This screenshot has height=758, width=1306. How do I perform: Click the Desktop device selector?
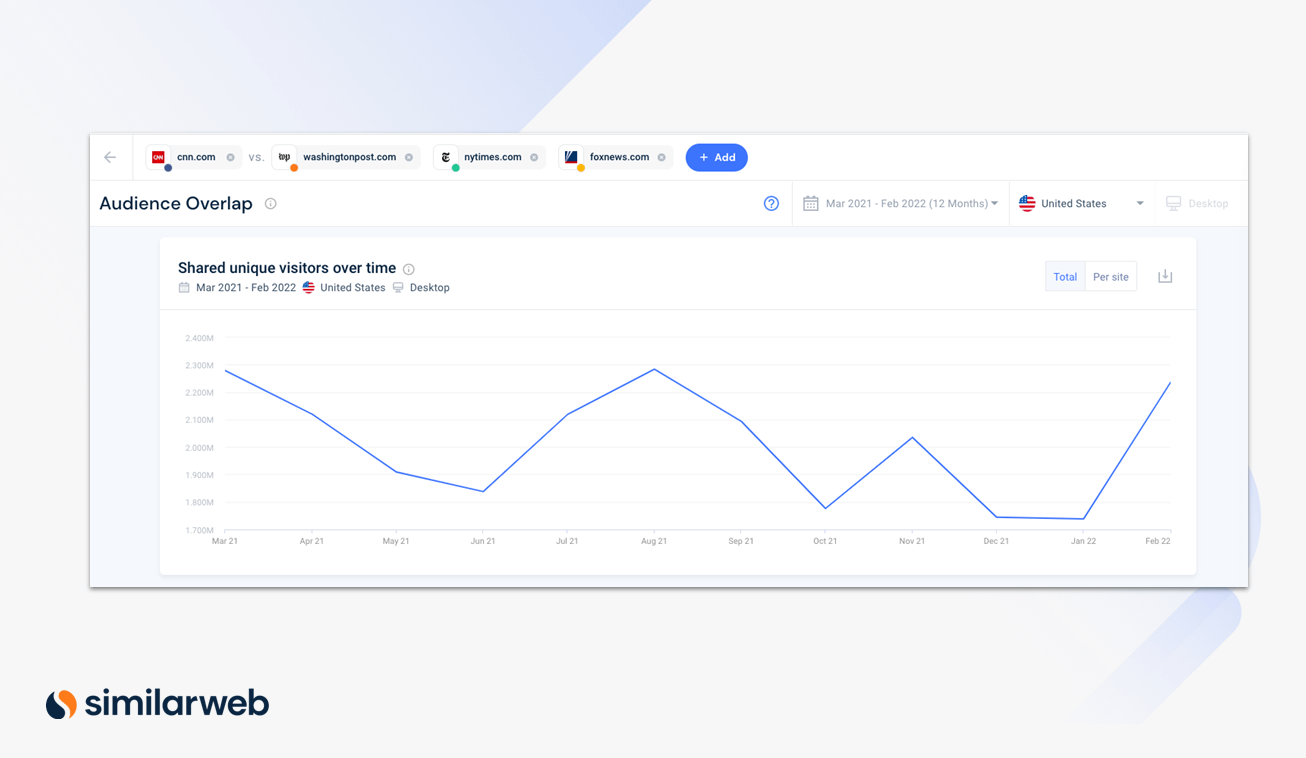(x=1197, y=203)
